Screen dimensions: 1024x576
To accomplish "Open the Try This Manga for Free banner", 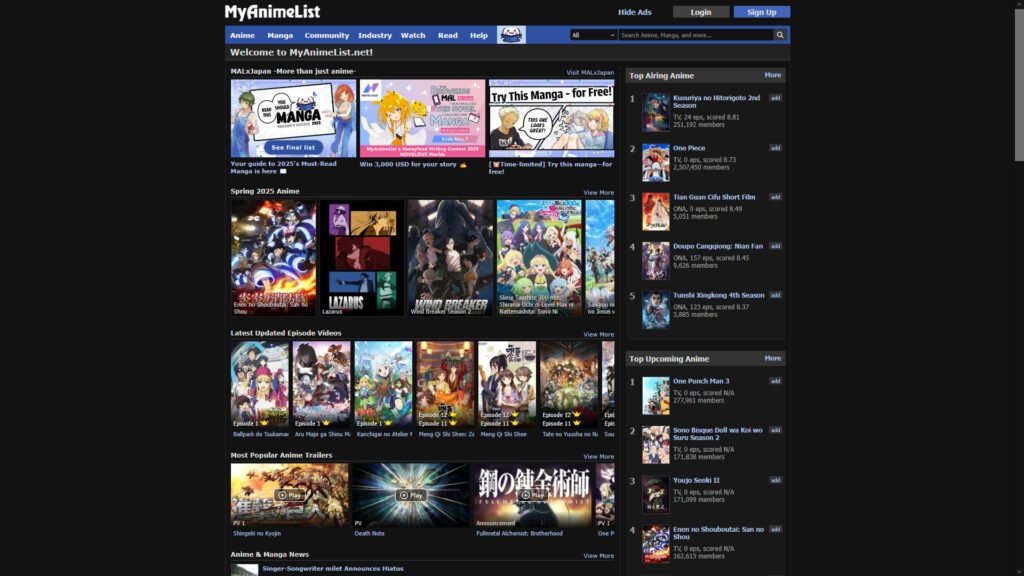I will (552, 118).
